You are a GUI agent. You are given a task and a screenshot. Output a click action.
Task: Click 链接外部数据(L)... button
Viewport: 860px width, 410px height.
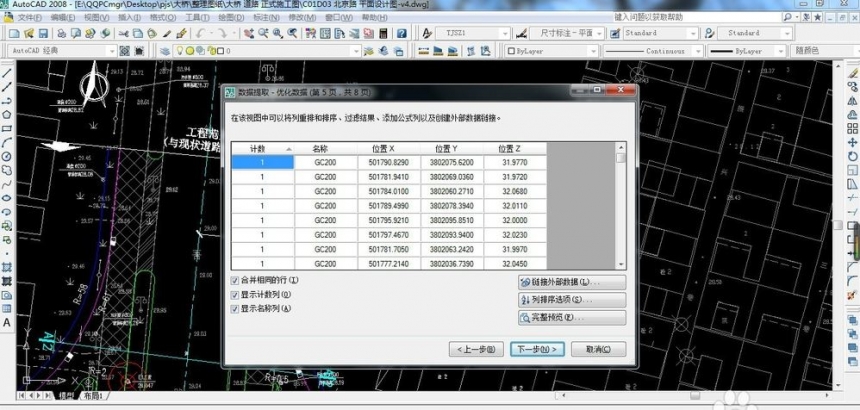[x=572, y=283]
